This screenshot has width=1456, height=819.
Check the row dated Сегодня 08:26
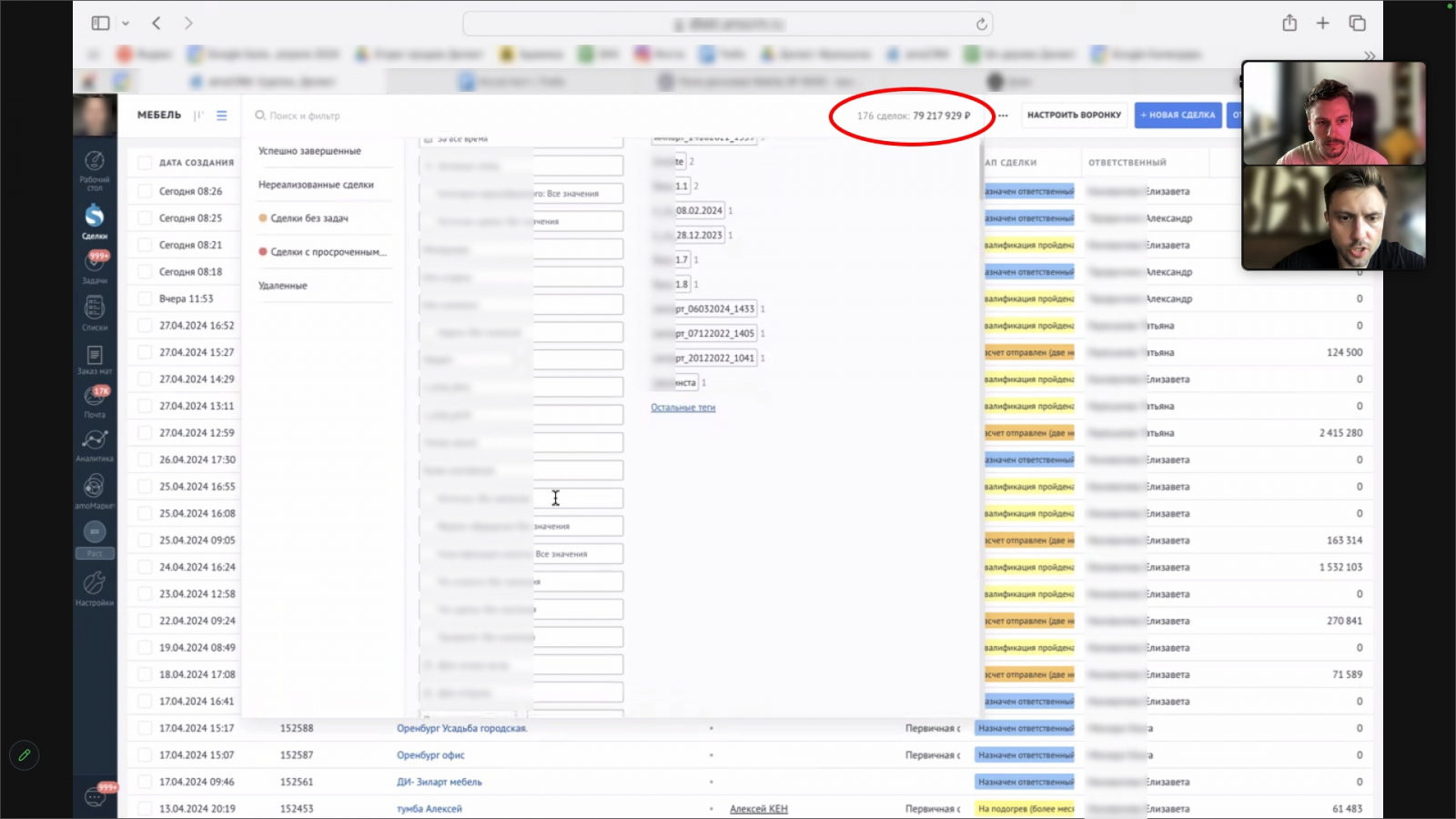click(x=144, y=192)
